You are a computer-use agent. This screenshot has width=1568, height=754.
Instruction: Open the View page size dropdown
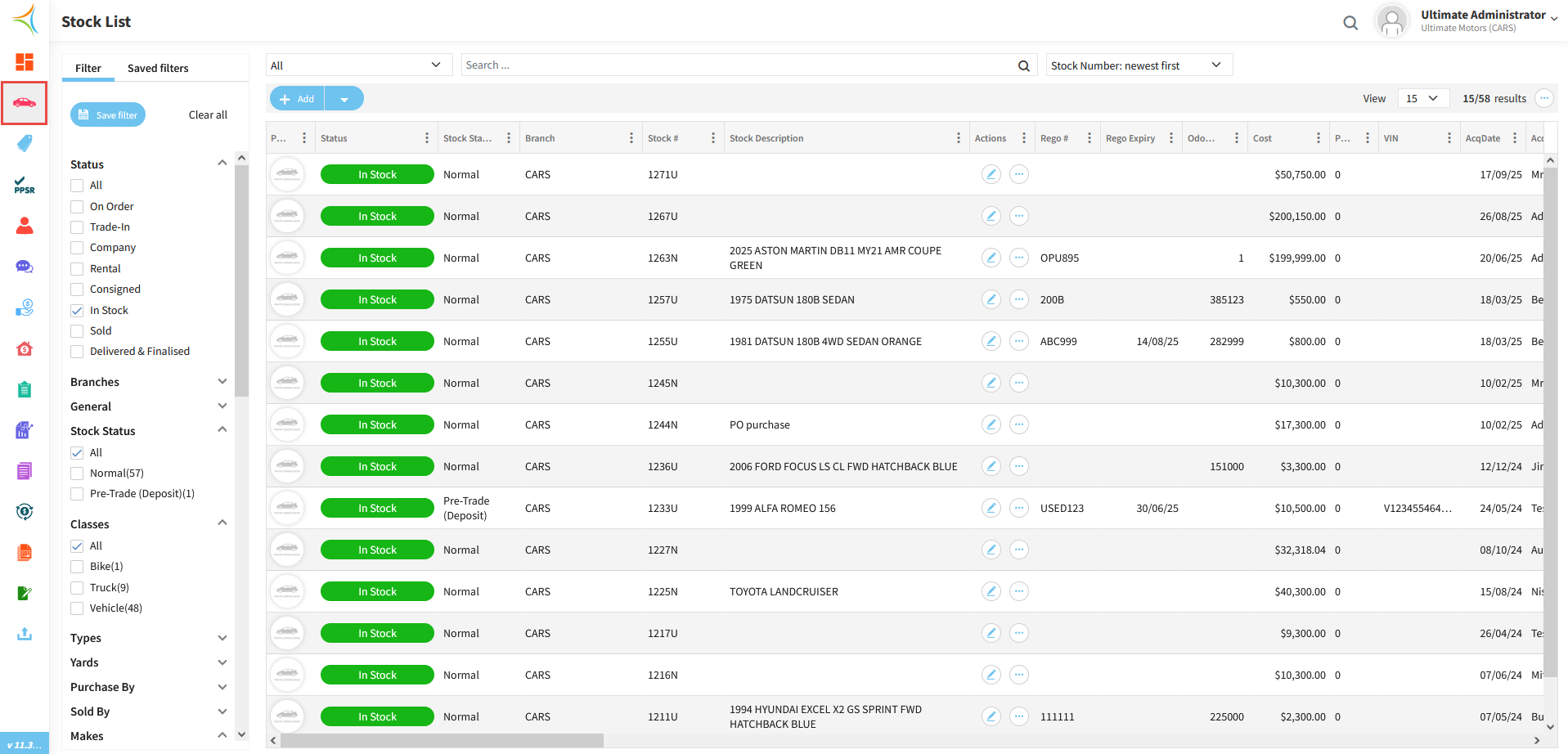coord(1422,98)
